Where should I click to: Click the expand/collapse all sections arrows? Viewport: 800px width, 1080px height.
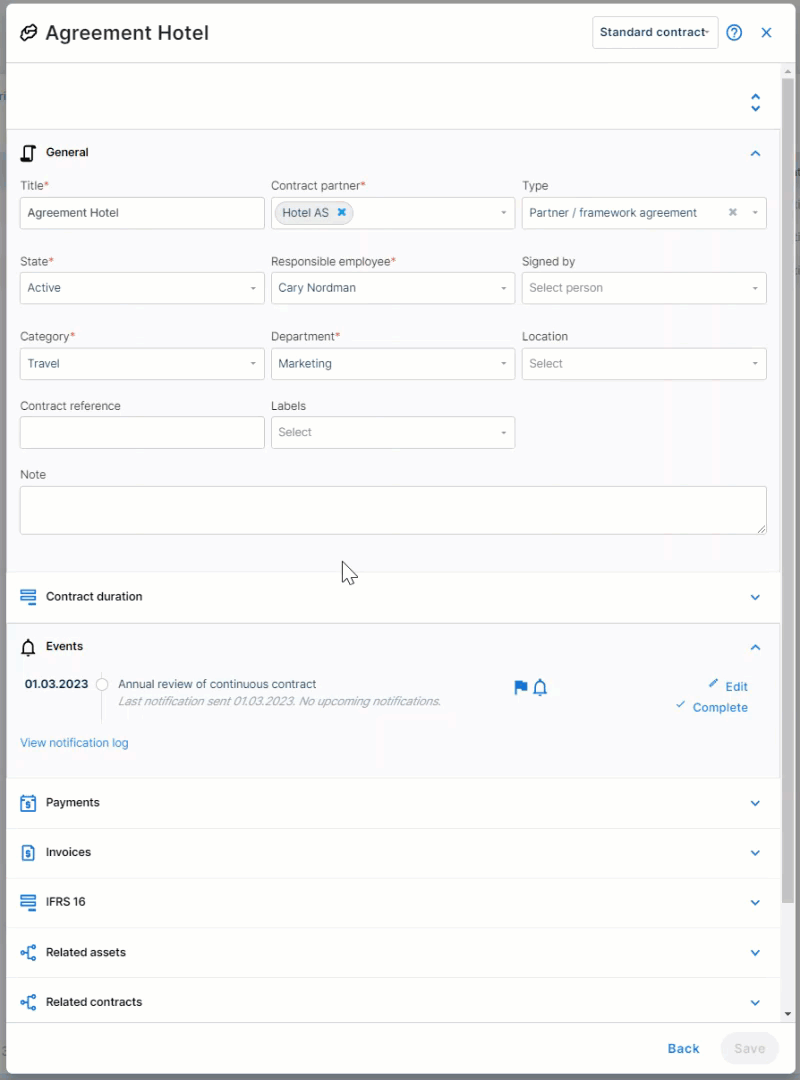(x=755, y=103)
